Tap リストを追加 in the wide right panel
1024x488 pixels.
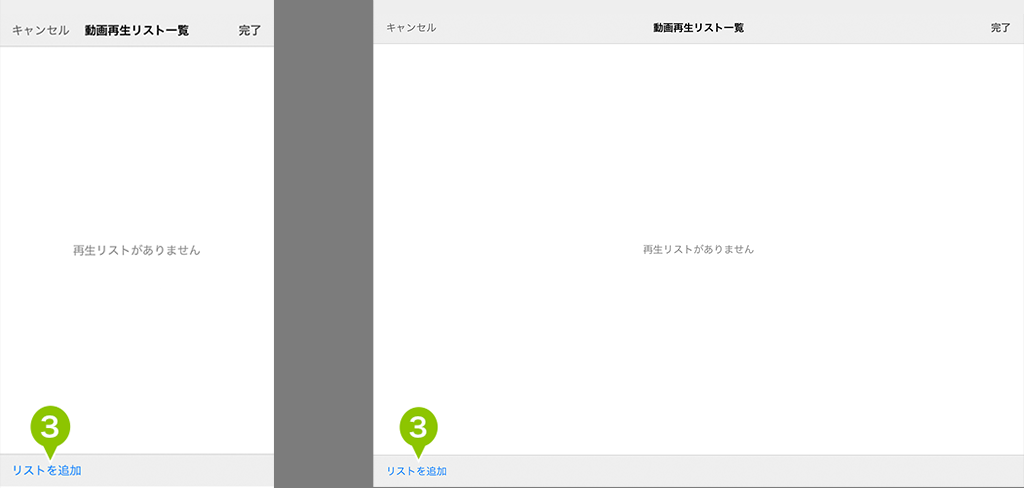click(x=417, y=471)
